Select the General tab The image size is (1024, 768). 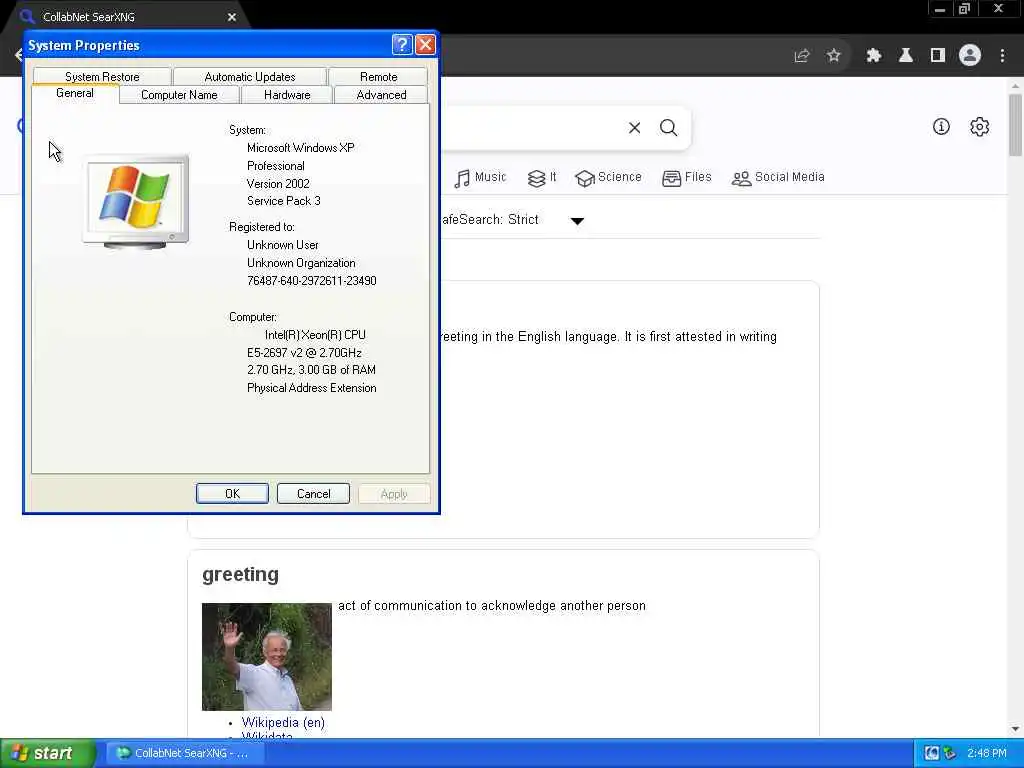75,93
